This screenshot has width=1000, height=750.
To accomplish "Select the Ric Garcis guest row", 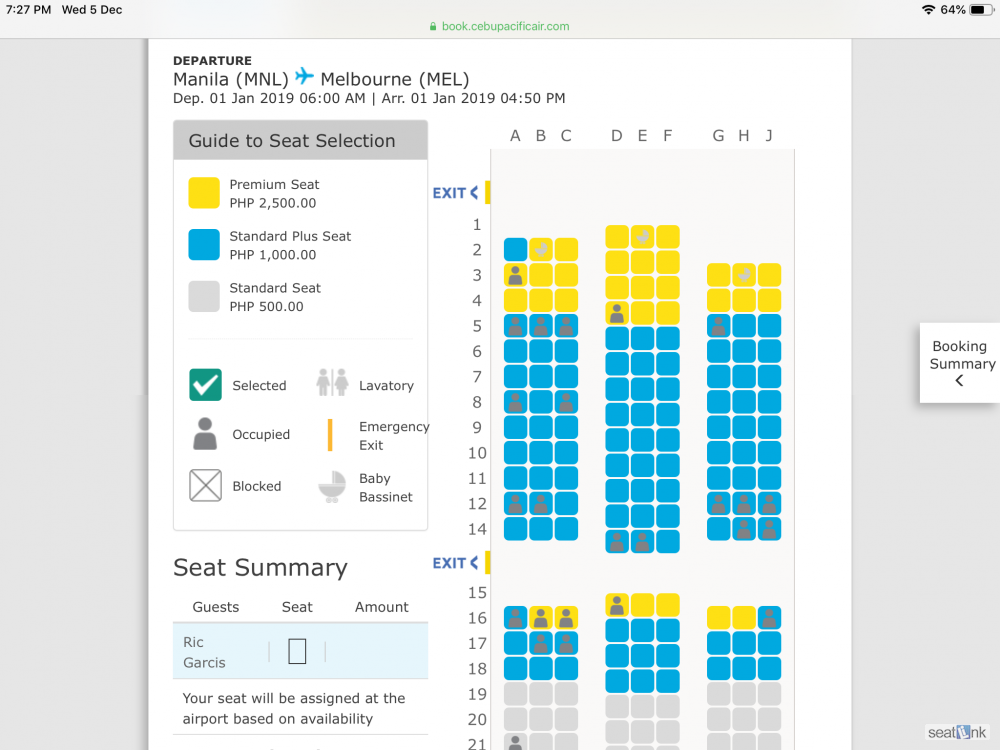I will [x=300, y=651].
